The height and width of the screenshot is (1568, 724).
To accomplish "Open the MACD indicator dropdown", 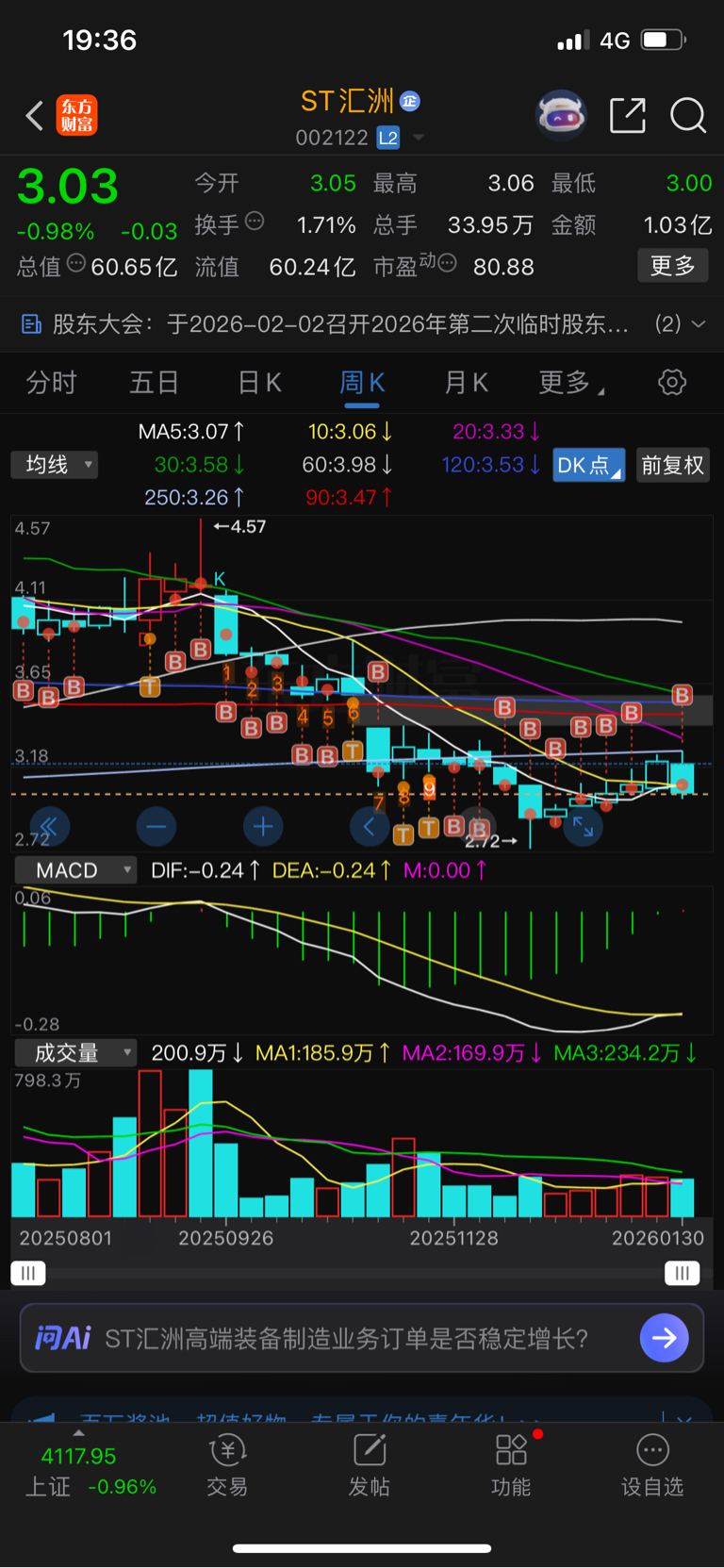I will (75, 870).
